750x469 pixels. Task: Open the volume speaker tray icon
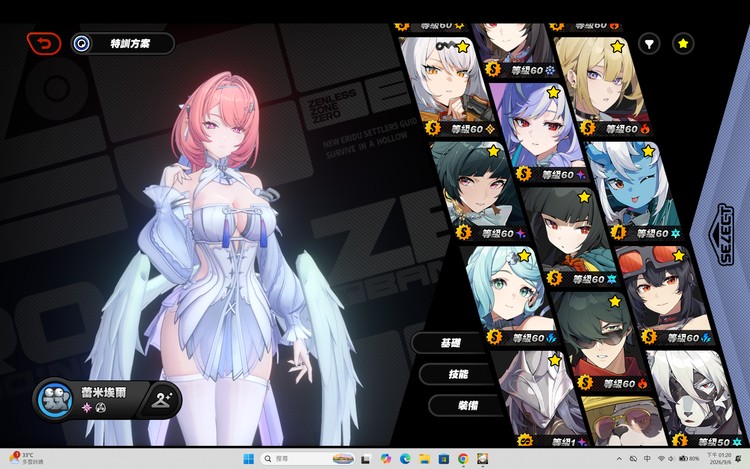(x=671, y=459)
